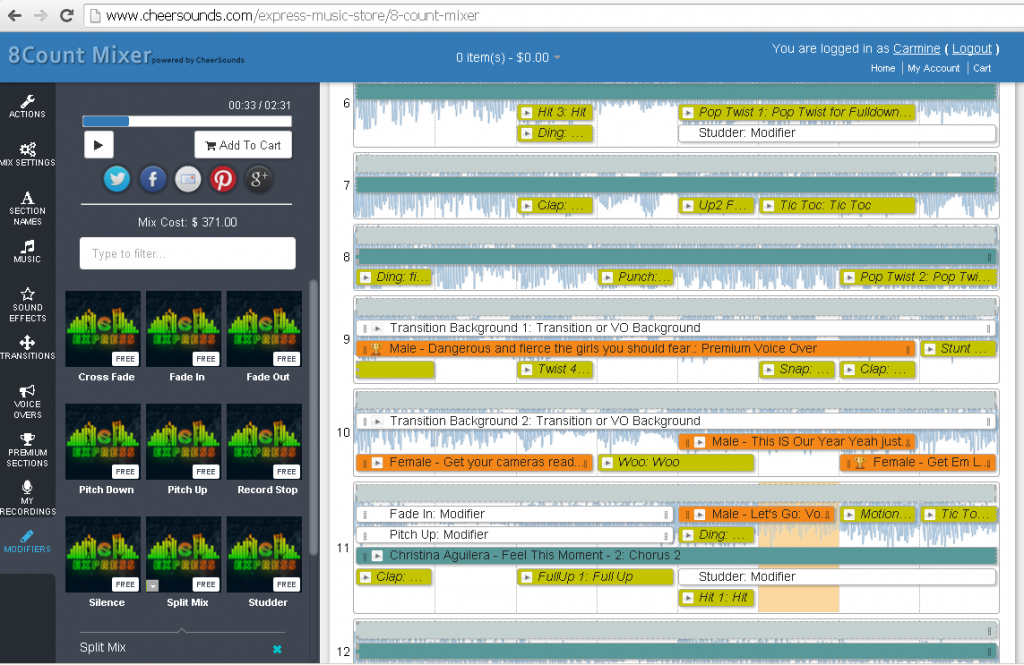Select Studder Modifier block in row 6
Image resolution: width=1024 pixels, height=665 pixels.
click(837, 133)
